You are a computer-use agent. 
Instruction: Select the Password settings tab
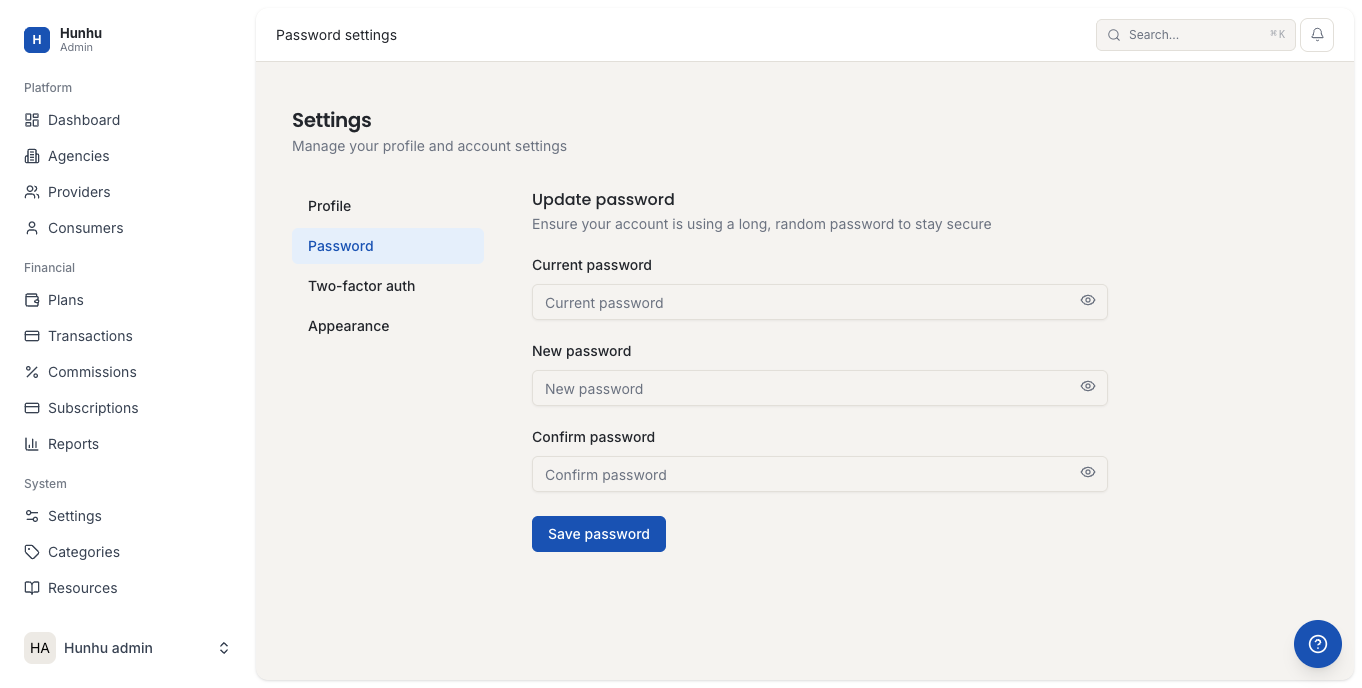click(x=388, y=246)
